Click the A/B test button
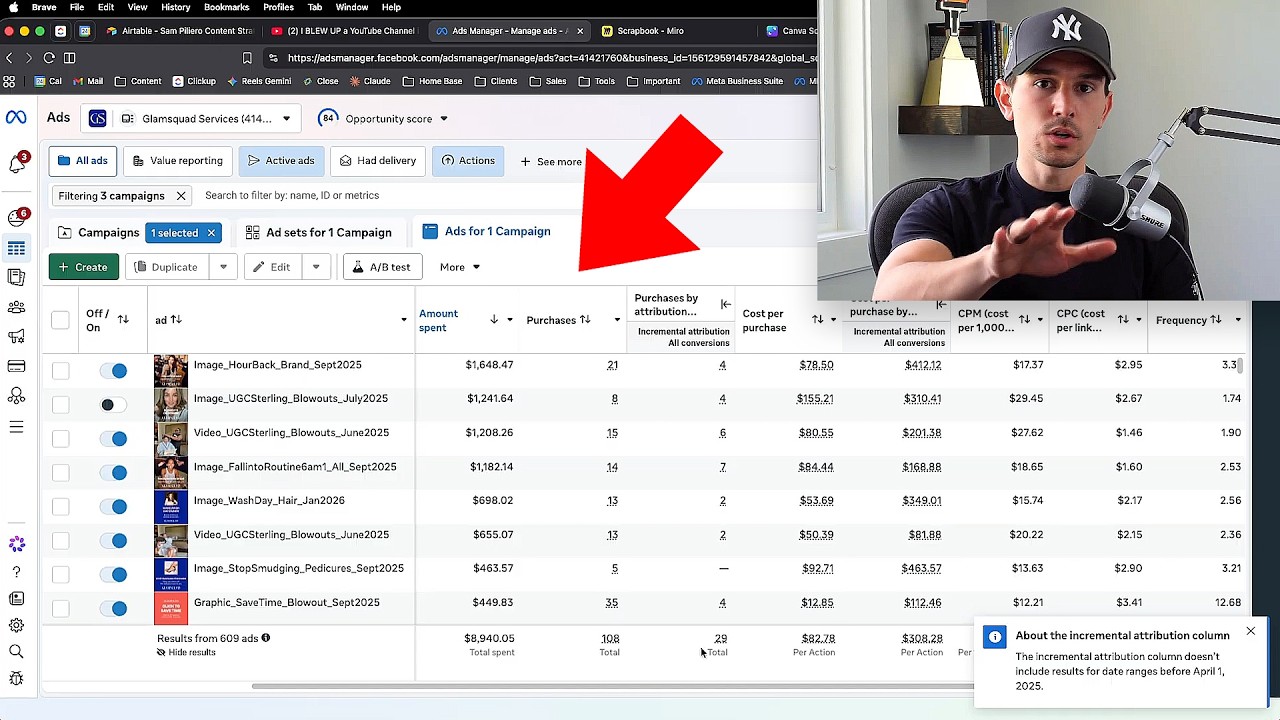The height and width of the screenshot is (720, 1280). (x=382, y=267)
